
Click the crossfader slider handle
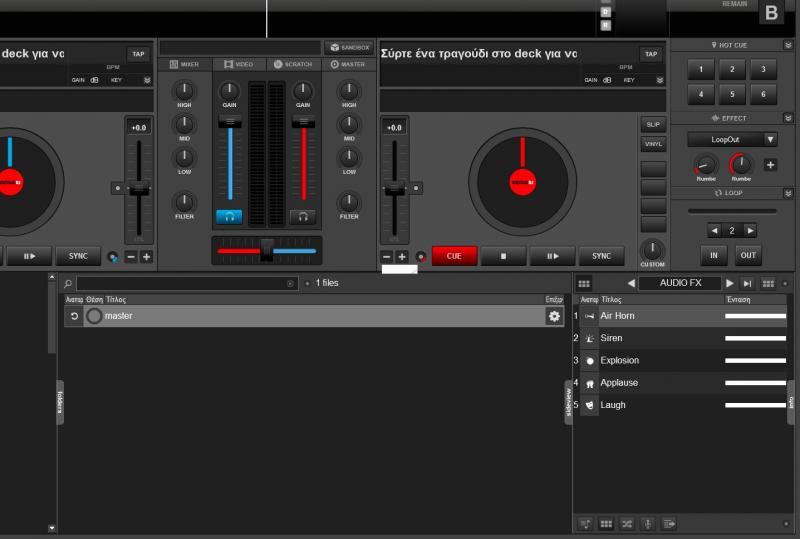click(267, 250)
